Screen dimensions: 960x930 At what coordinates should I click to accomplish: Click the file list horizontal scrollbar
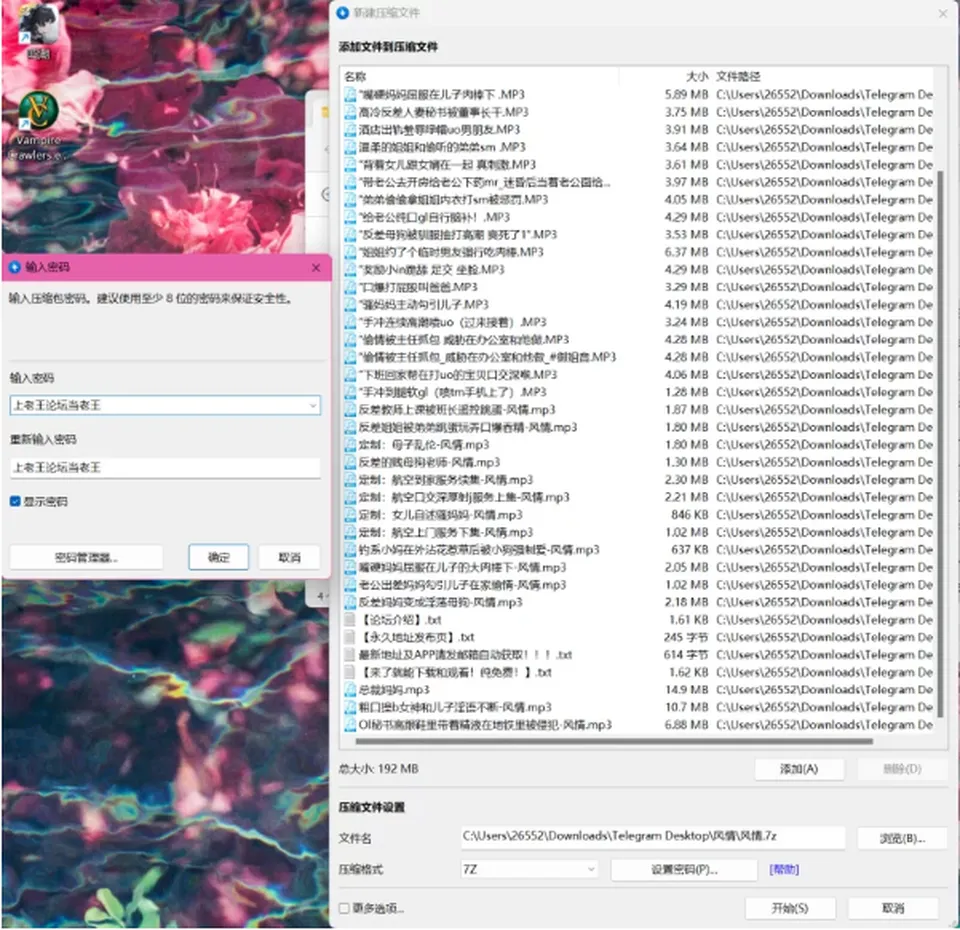[x=614, y=741]
